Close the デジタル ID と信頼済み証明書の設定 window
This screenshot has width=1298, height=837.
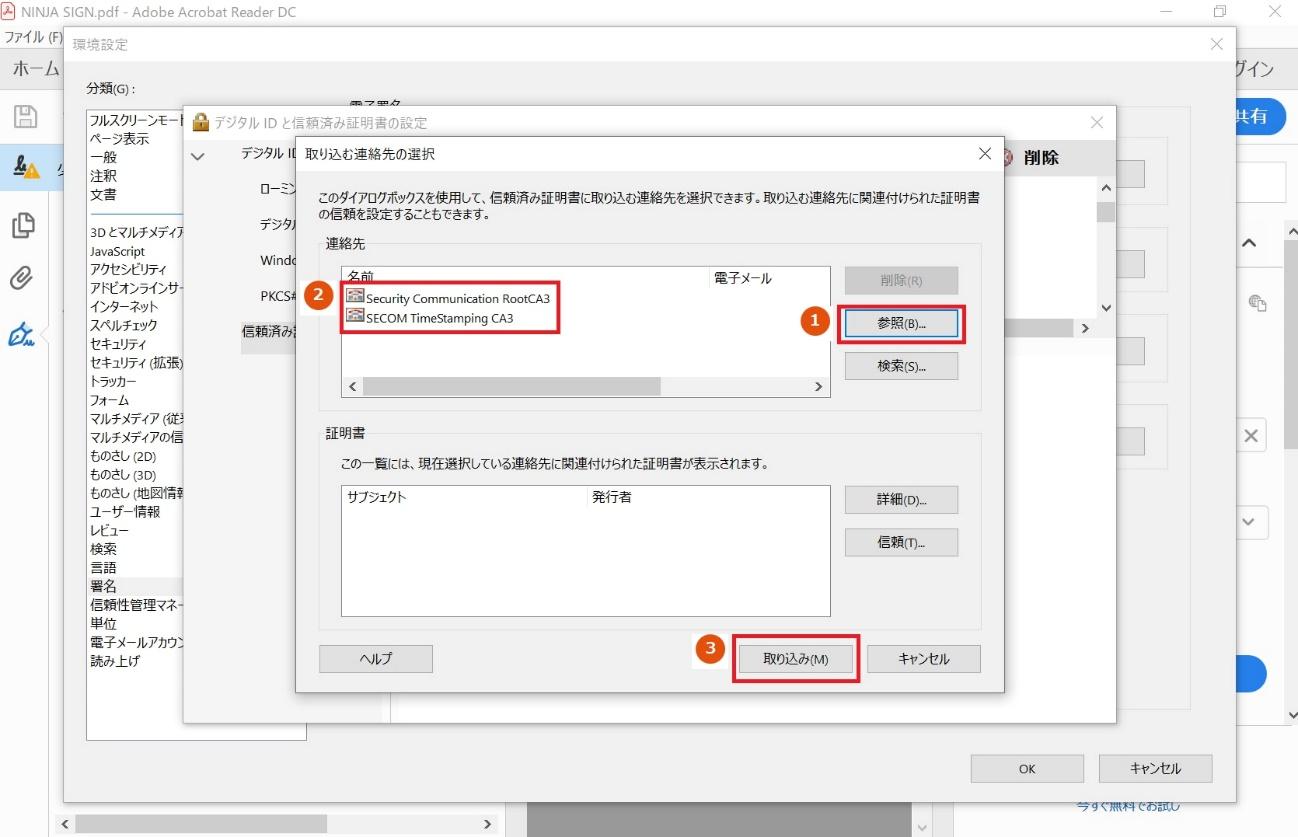pos(1097,122)
